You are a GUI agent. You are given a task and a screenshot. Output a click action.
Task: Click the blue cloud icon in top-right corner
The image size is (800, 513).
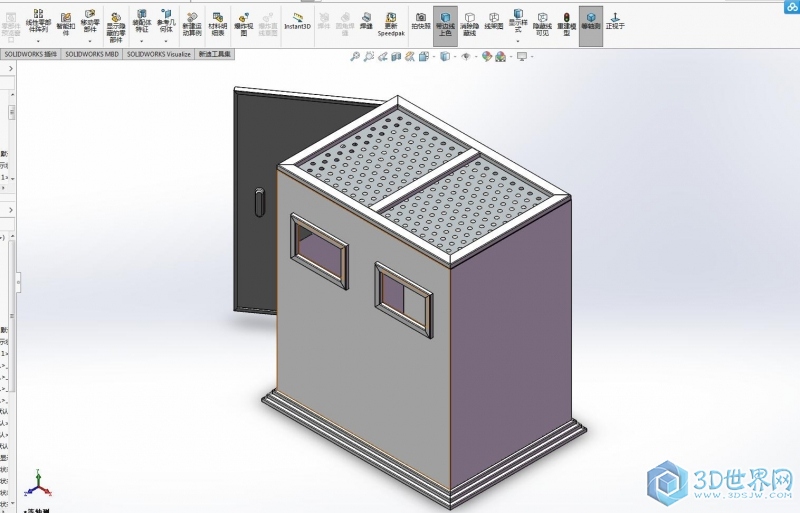click(x=791, y=8)
